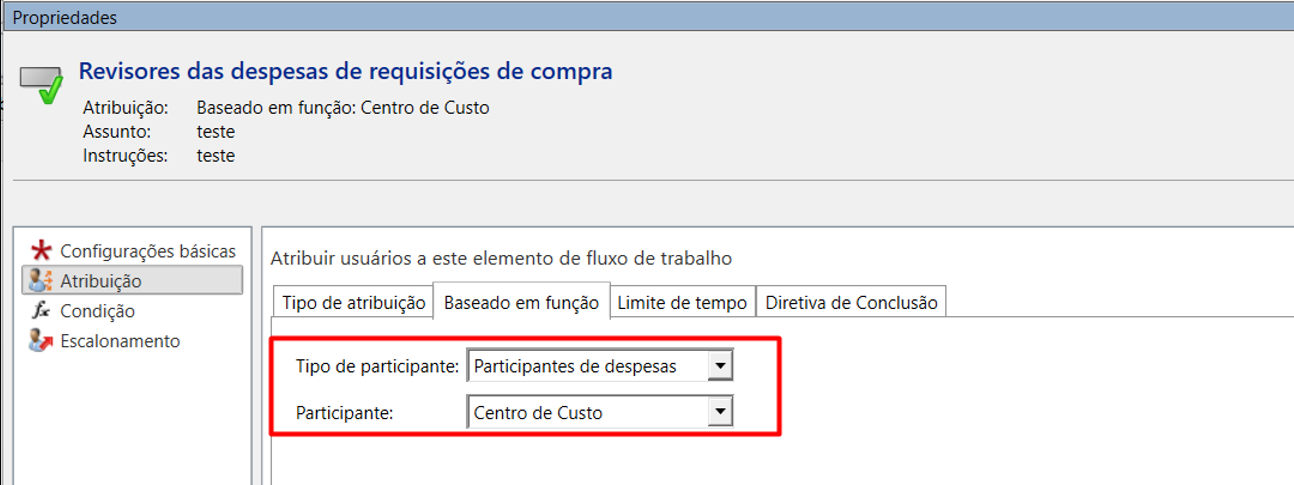
Task: Expand the Participante dropdown arrow
Action: (720, 411)
